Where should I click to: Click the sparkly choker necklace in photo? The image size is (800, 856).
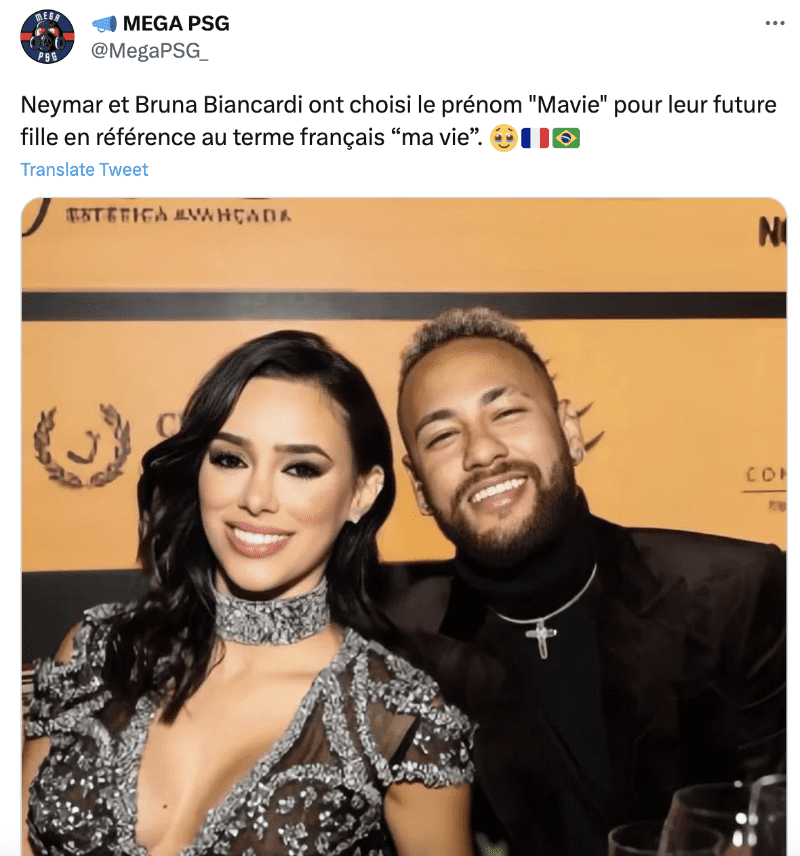[271, 613]
